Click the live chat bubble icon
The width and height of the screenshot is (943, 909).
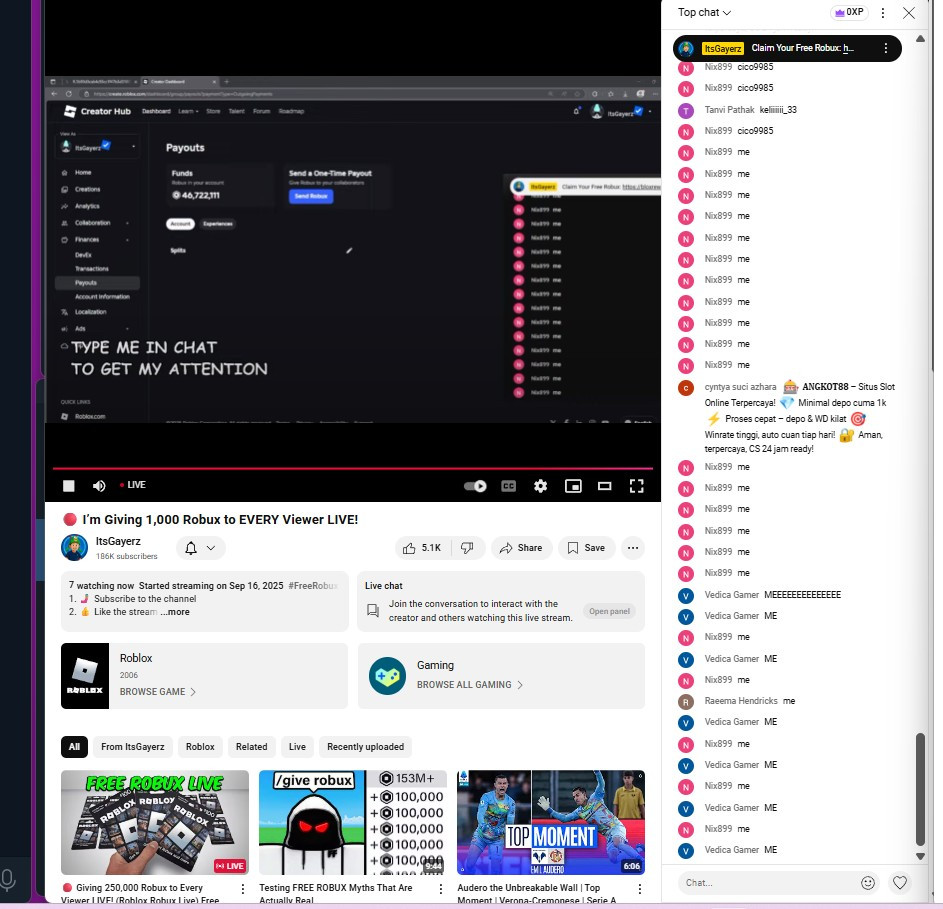coord(373,611)
